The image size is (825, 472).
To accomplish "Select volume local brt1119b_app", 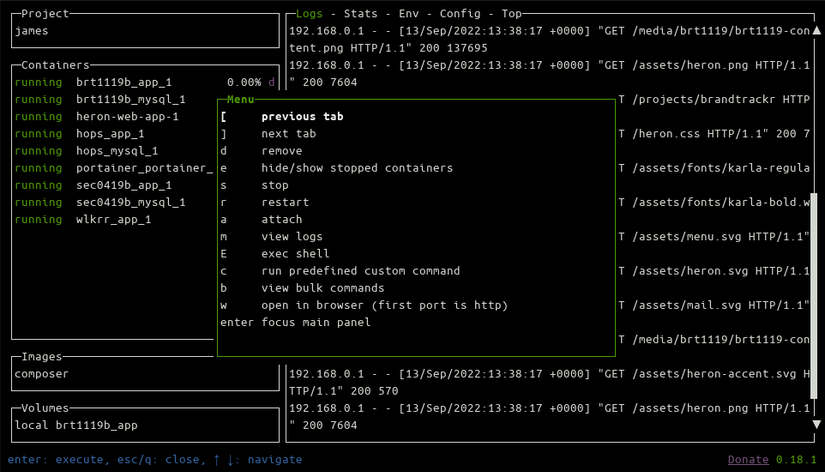I will click(76, 425).
